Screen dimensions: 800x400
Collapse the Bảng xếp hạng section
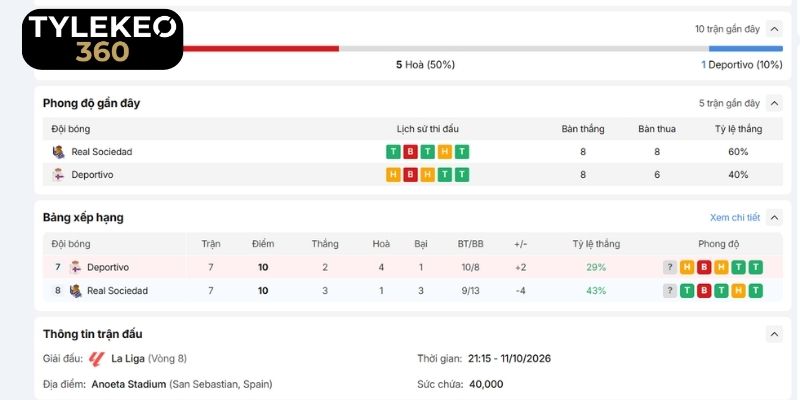(774, 218)
